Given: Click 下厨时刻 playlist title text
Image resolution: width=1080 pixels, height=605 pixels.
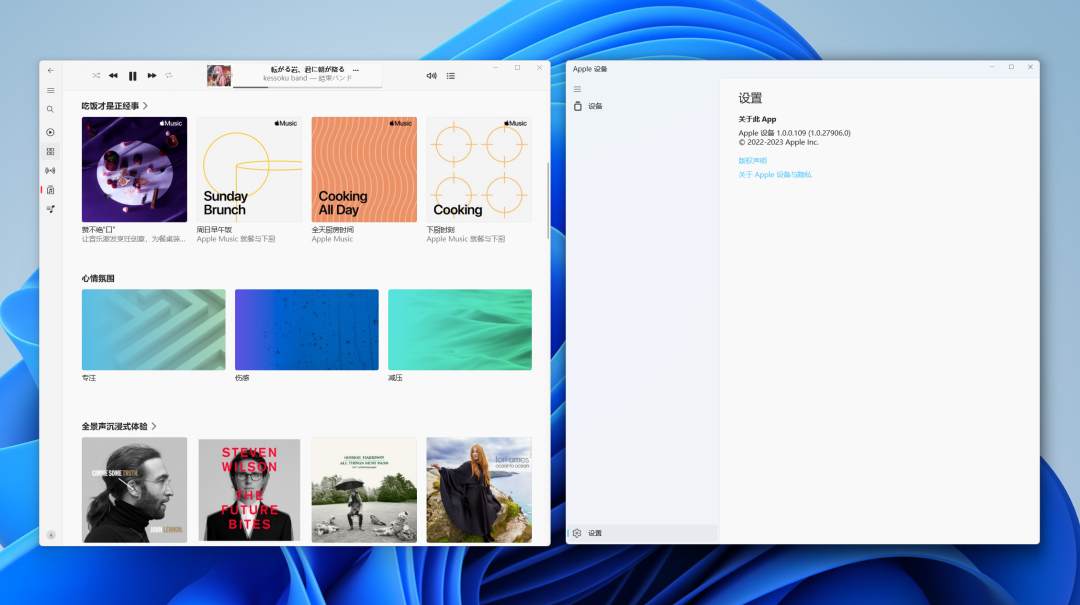Looking at the screenshot, I should pyautogui.click(x=440, y=230).
